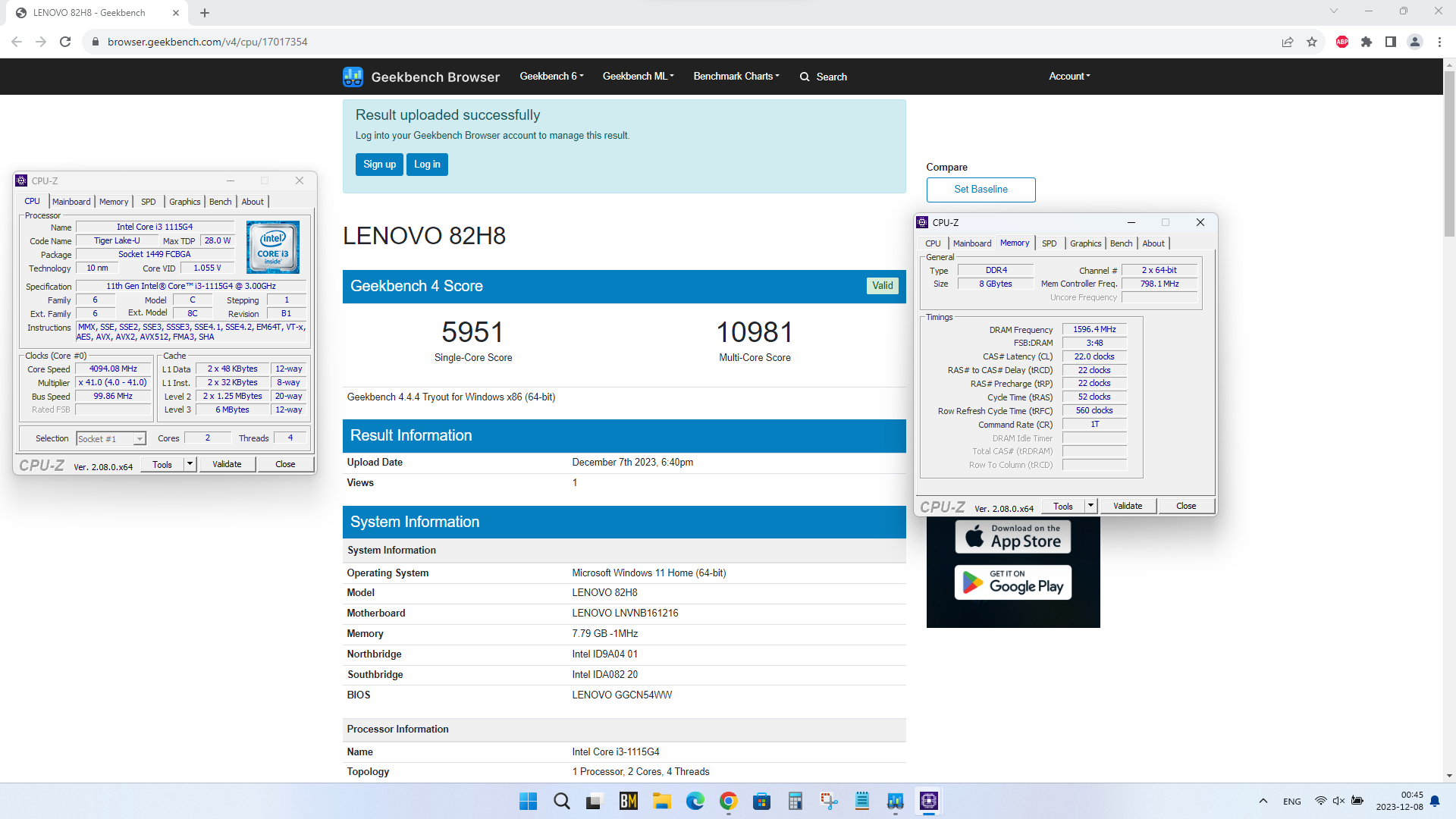Viewport: 1456px width, 819px height.
Task: Go back to previous page
Action: (x=17, y=42)
